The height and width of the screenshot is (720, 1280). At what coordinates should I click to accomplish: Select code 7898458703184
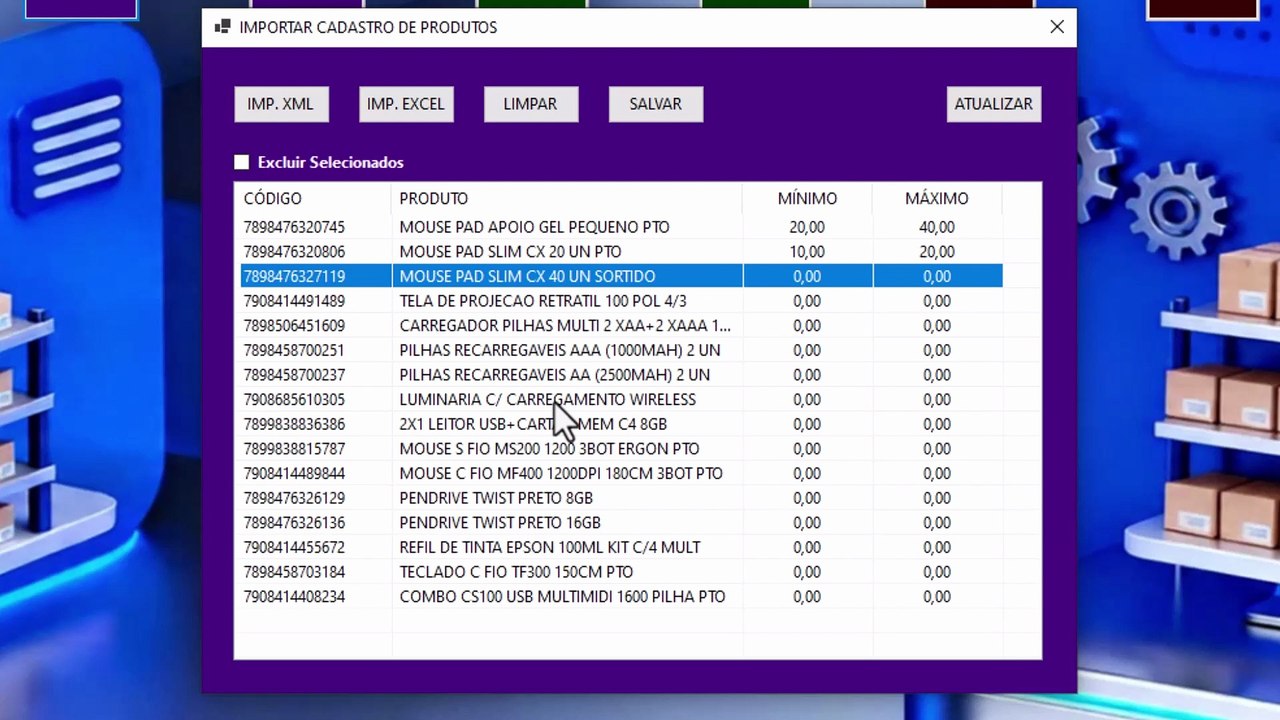(x=294, y=572)
